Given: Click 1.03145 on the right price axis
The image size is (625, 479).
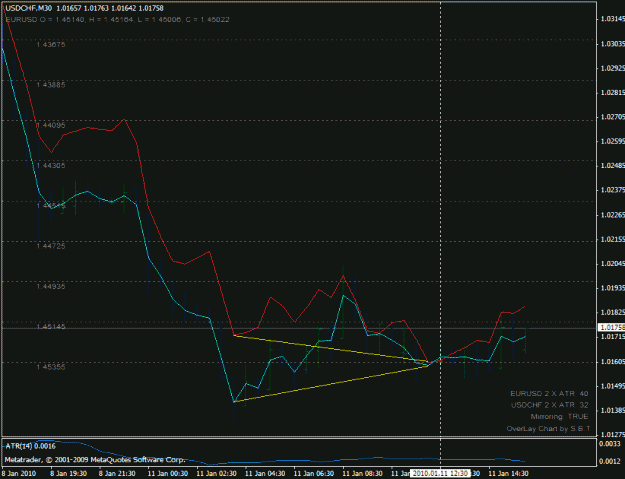Looking at the screenshot, I should click(613, 19).
